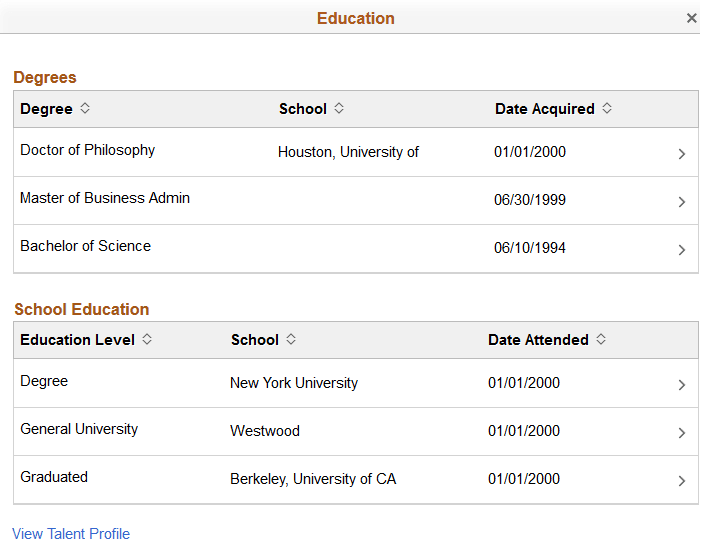The height and width of the screenshot is (550, 710).
Task: Open Master of Business Admin details chevron
Action: [682, 202]
